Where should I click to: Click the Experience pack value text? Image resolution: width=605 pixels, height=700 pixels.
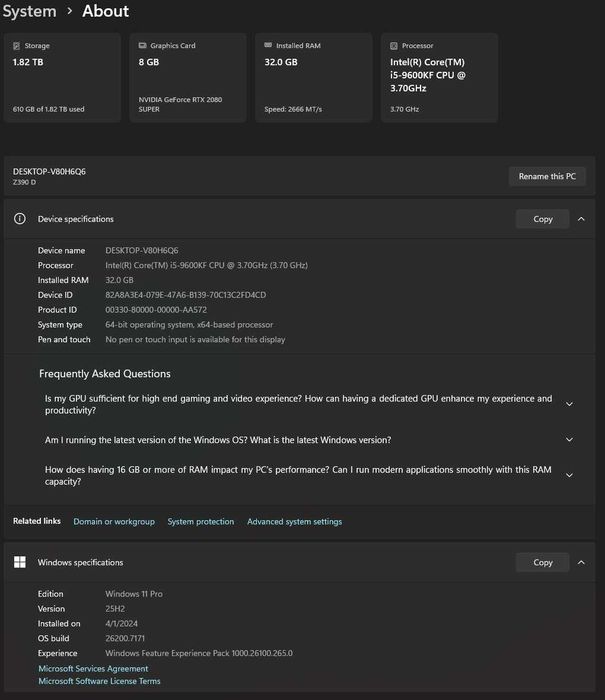tap(199, 653)
